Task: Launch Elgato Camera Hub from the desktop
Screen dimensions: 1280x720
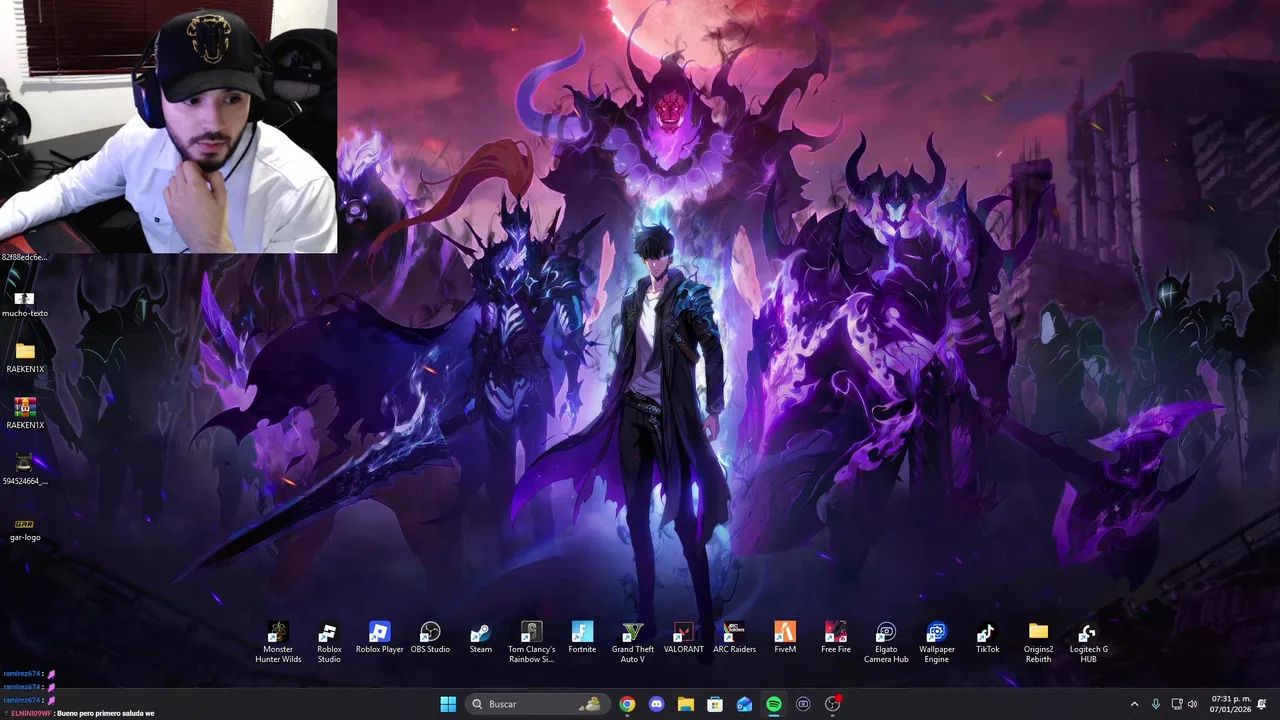Action: (x=886, y=641)
